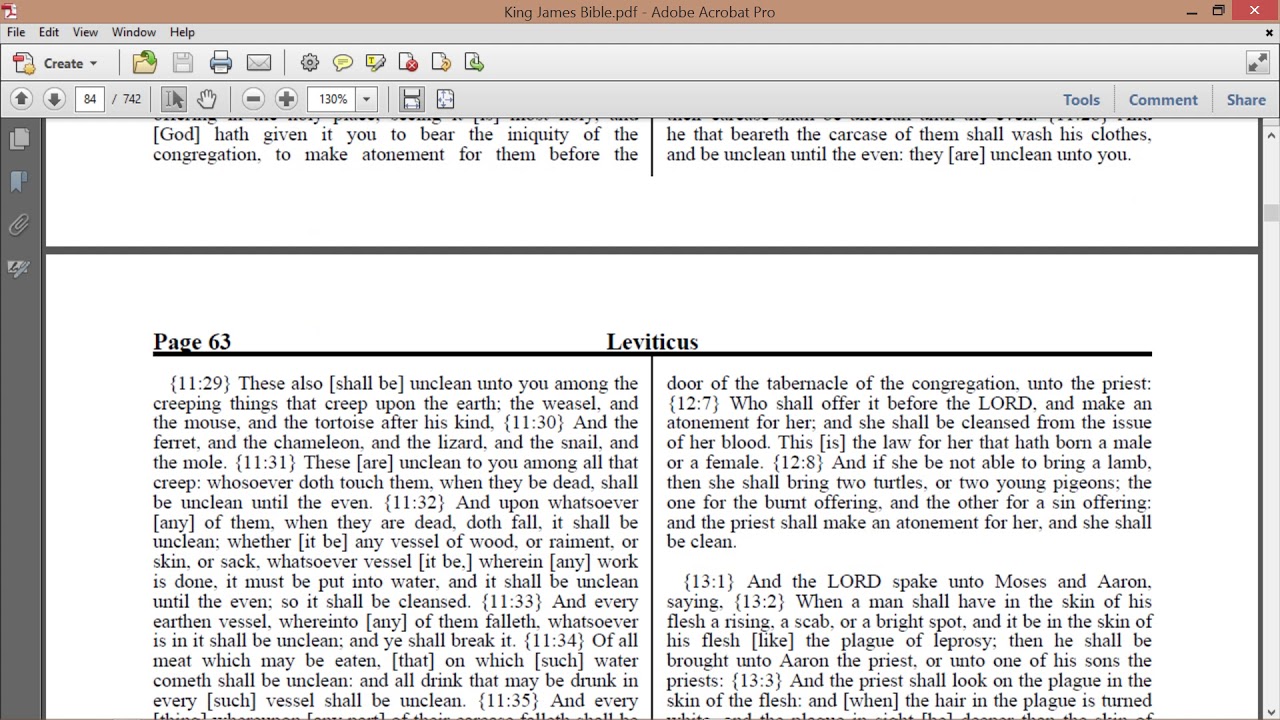The image size is (1280, 720).
Task: Click verse marker {13:1} in right column
Action: point(709,582)
